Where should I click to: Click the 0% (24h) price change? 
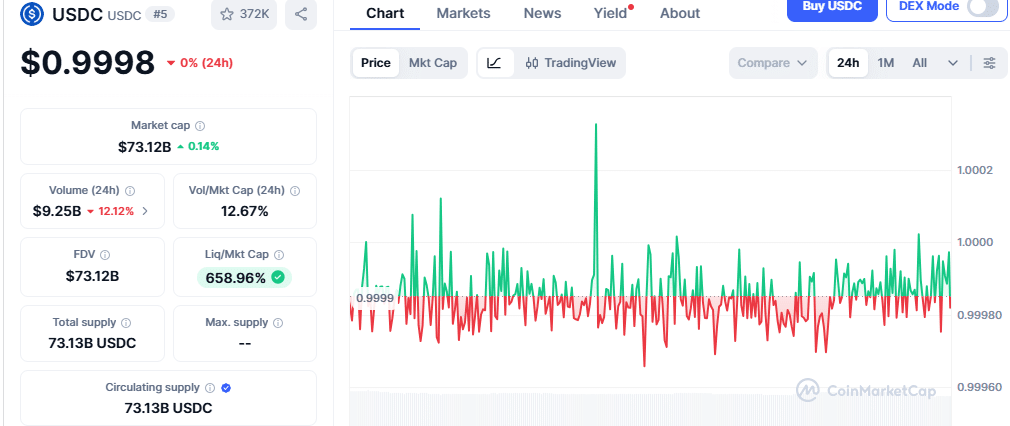[x=200, y=63]
